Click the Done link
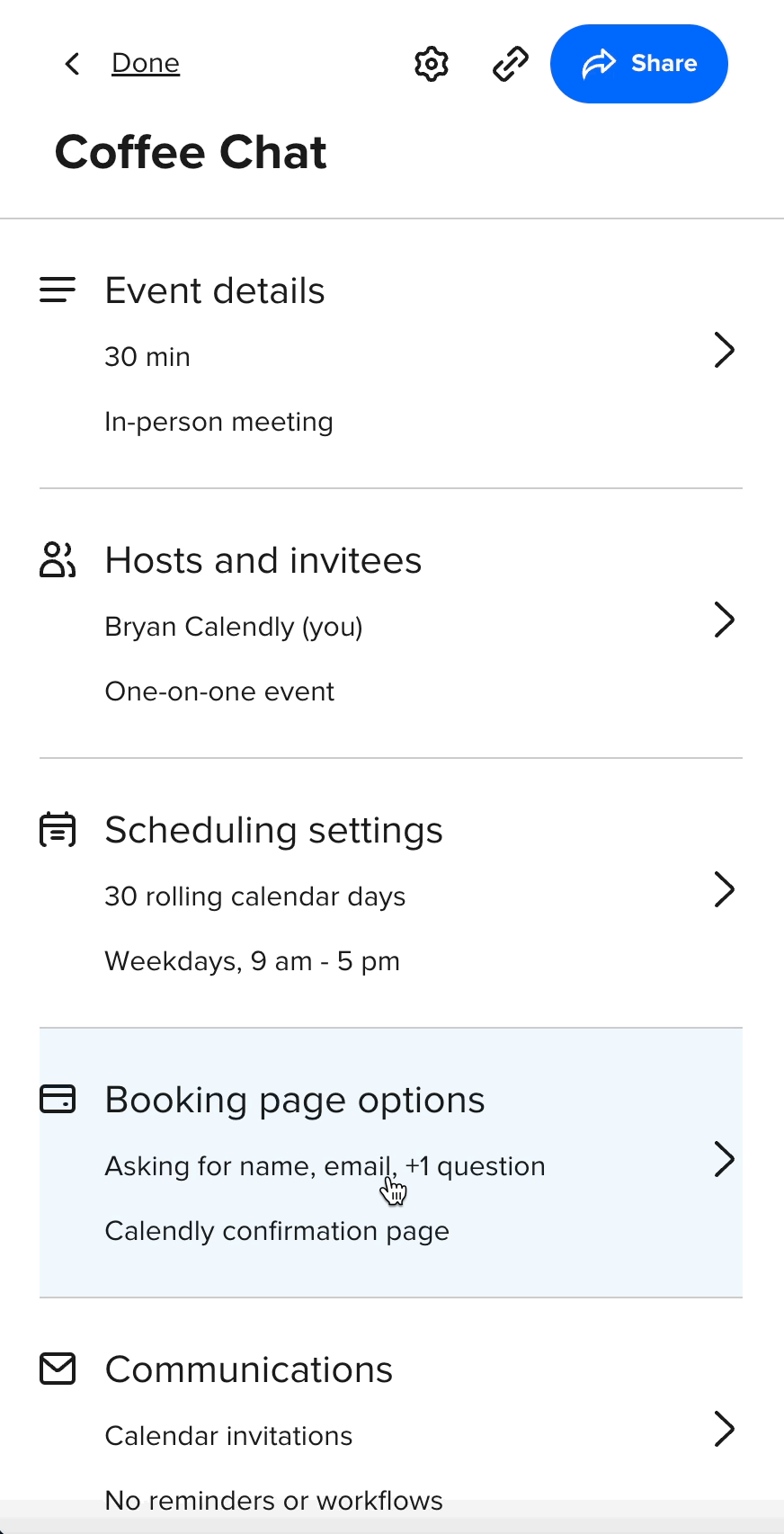 coord(146,64)
